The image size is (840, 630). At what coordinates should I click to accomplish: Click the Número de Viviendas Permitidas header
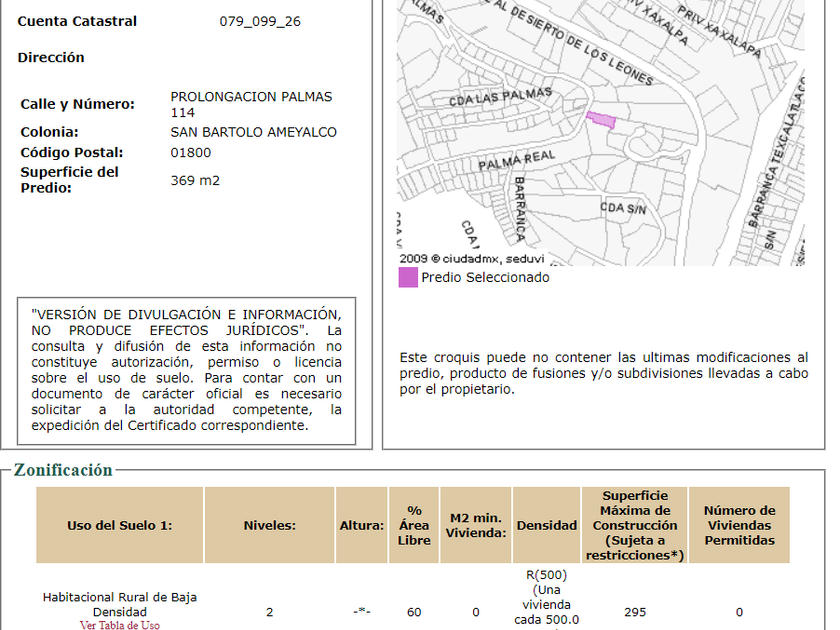[x=739, y=525]
